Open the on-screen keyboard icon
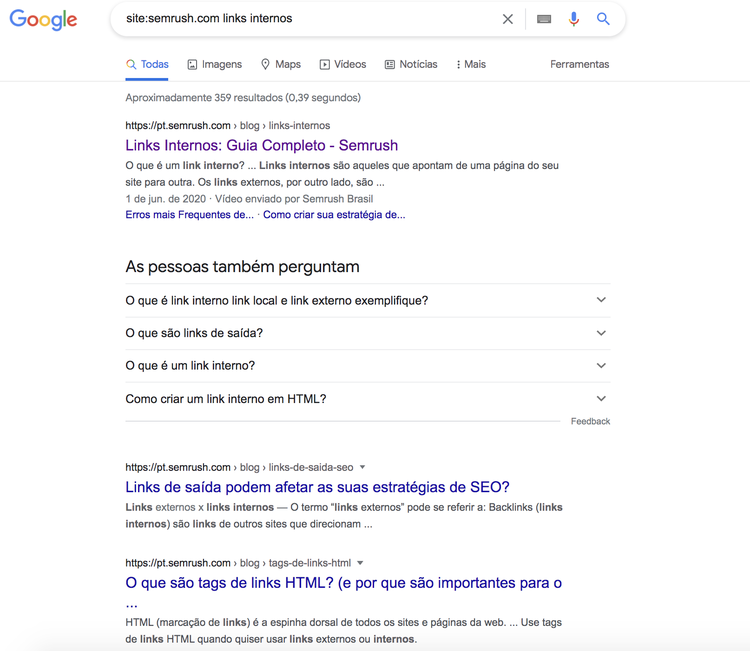This screenshot has width=750, height=651. tap(544, 19)
